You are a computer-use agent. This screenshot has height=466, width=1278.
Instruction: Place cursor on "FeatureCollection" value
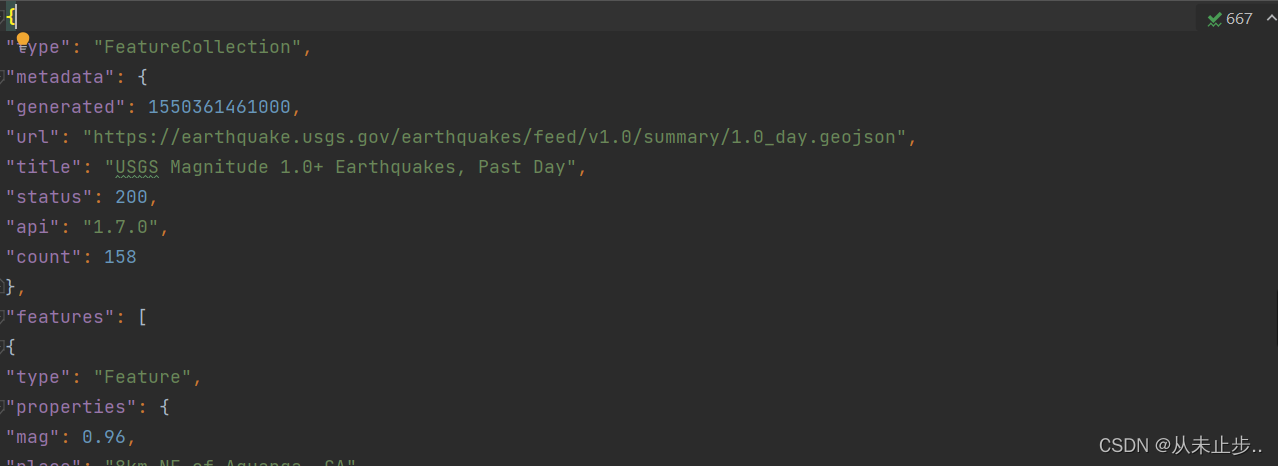pyautogui.click(x=198, y=47)
